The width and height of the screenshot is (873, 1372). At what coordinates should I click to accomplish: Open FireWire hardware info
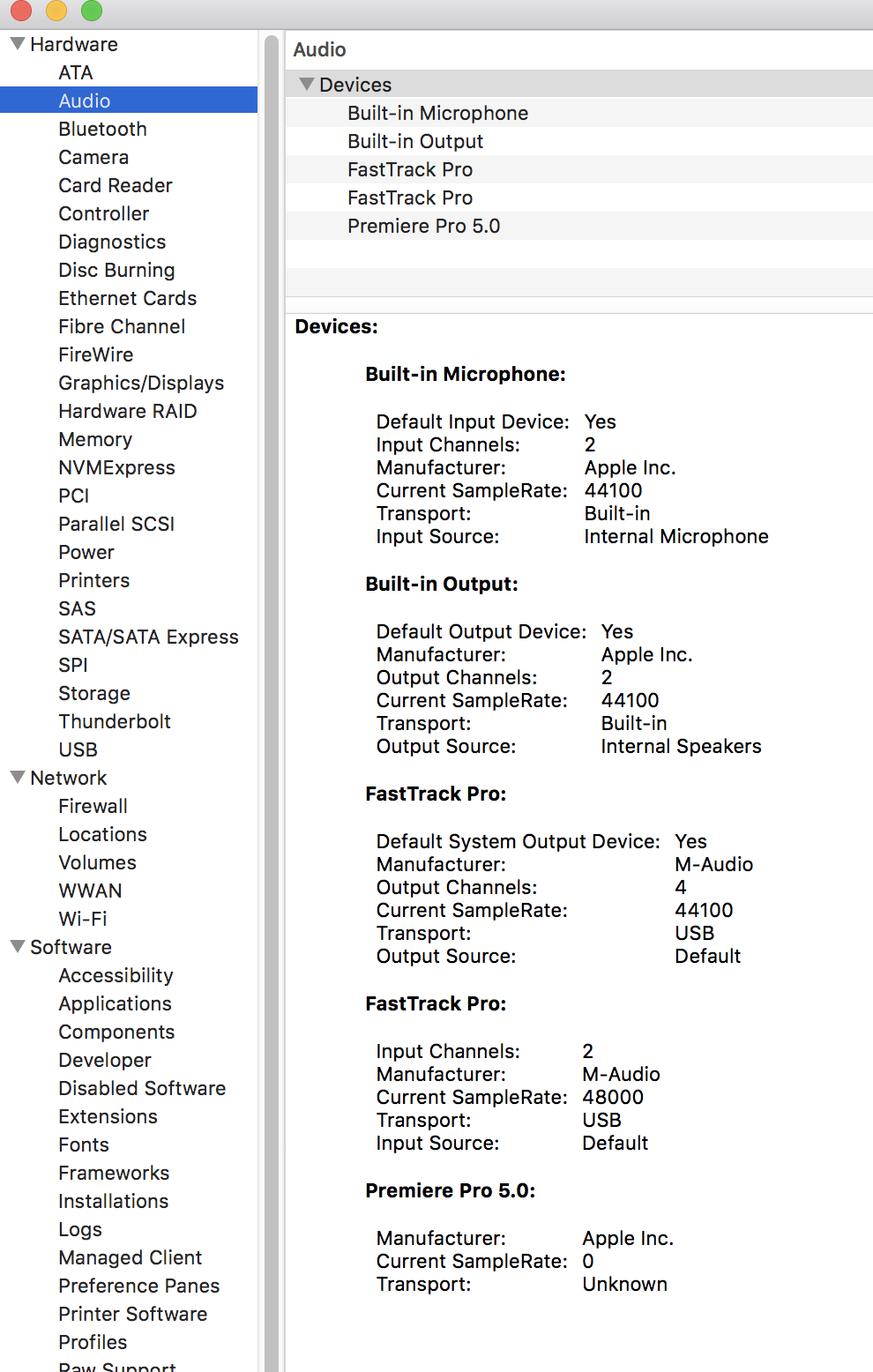96,354
